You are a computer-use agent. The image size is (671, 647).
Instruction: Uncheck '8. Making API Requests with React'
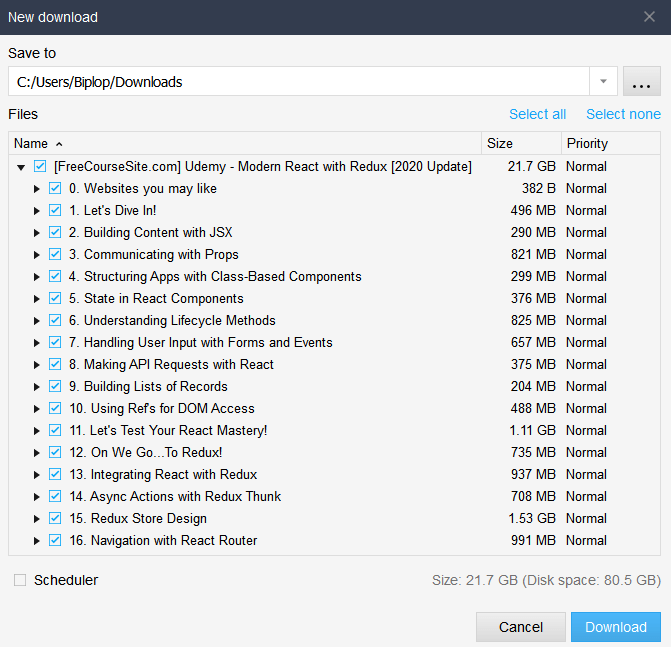55,364
